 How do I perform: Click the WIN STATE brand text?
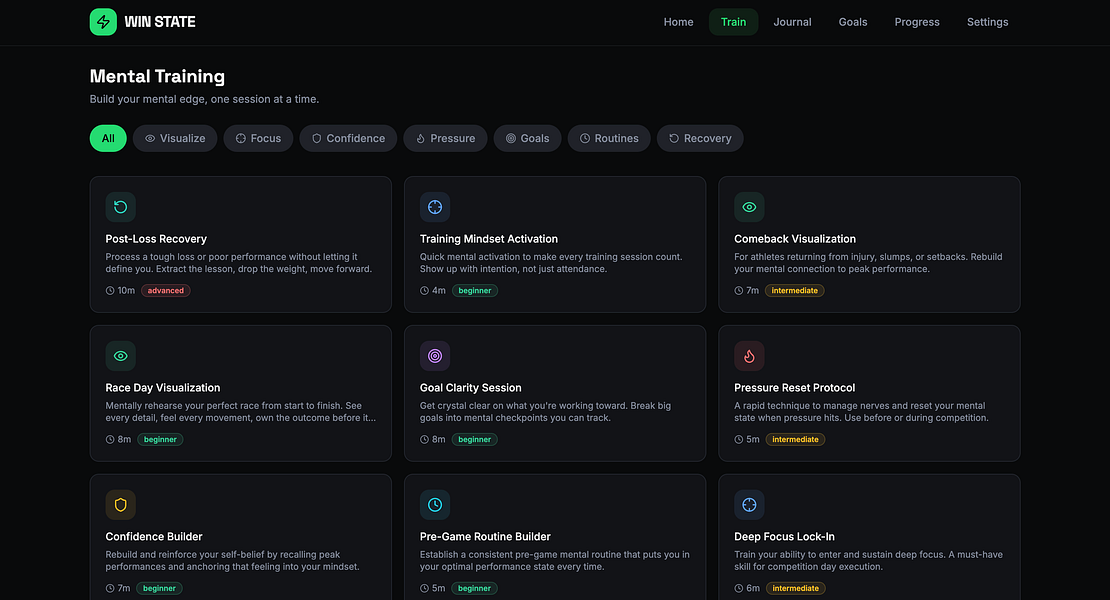click(x=160, y=22)
